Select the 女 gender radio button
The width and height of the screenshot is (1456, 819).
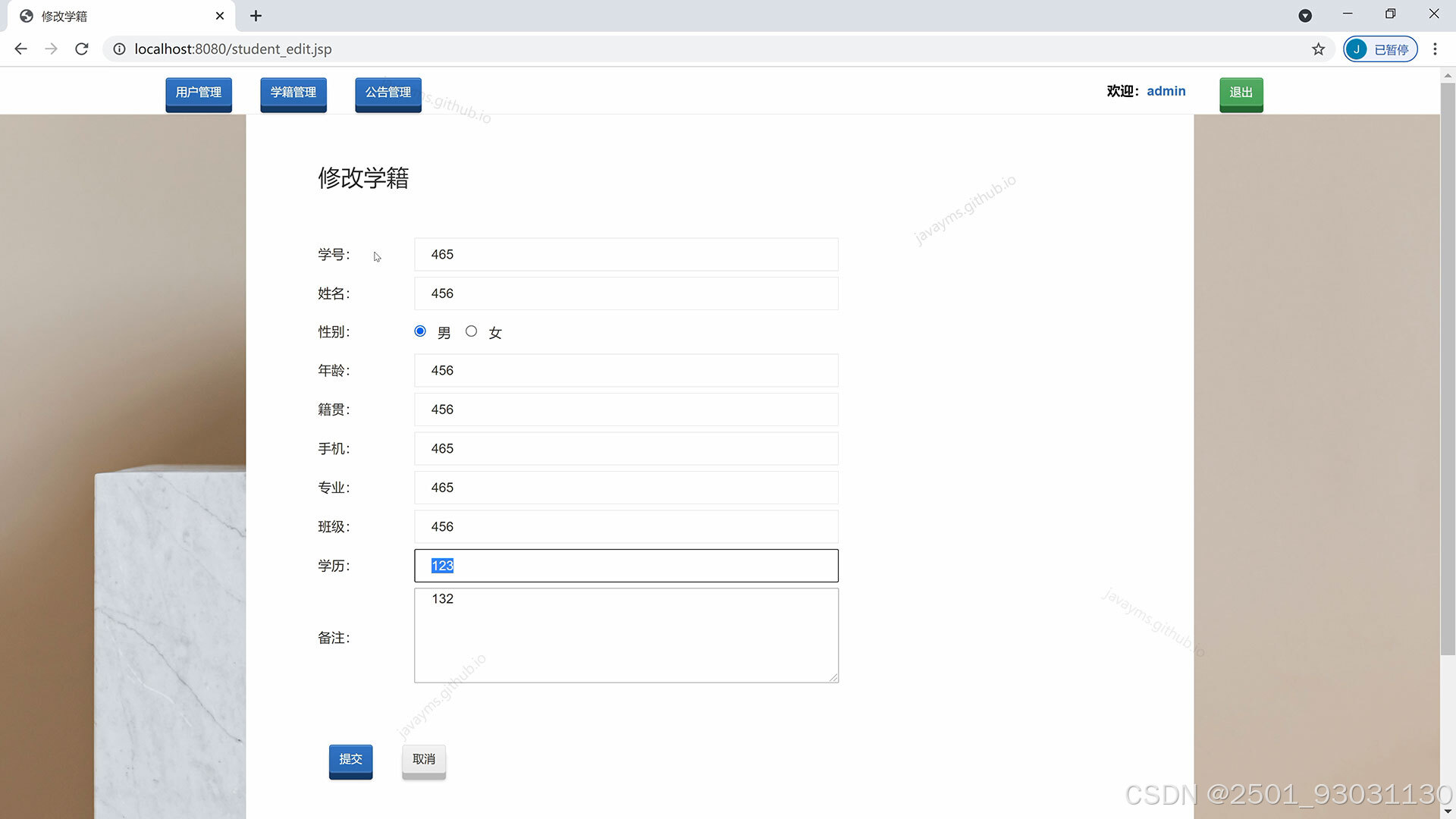pos(471,331)
